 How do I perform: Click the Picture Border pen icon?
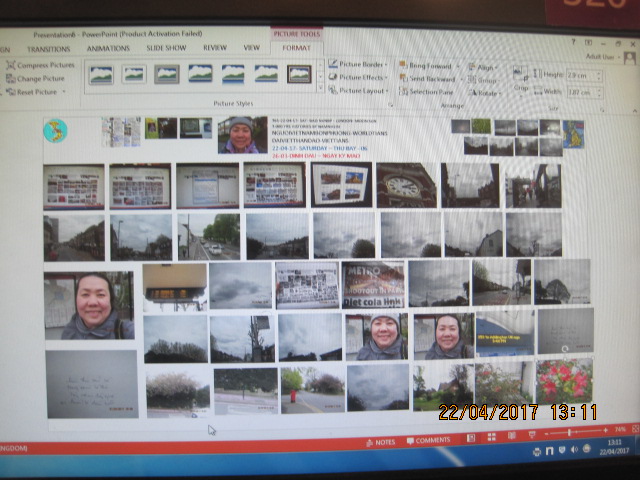[333, 64]
